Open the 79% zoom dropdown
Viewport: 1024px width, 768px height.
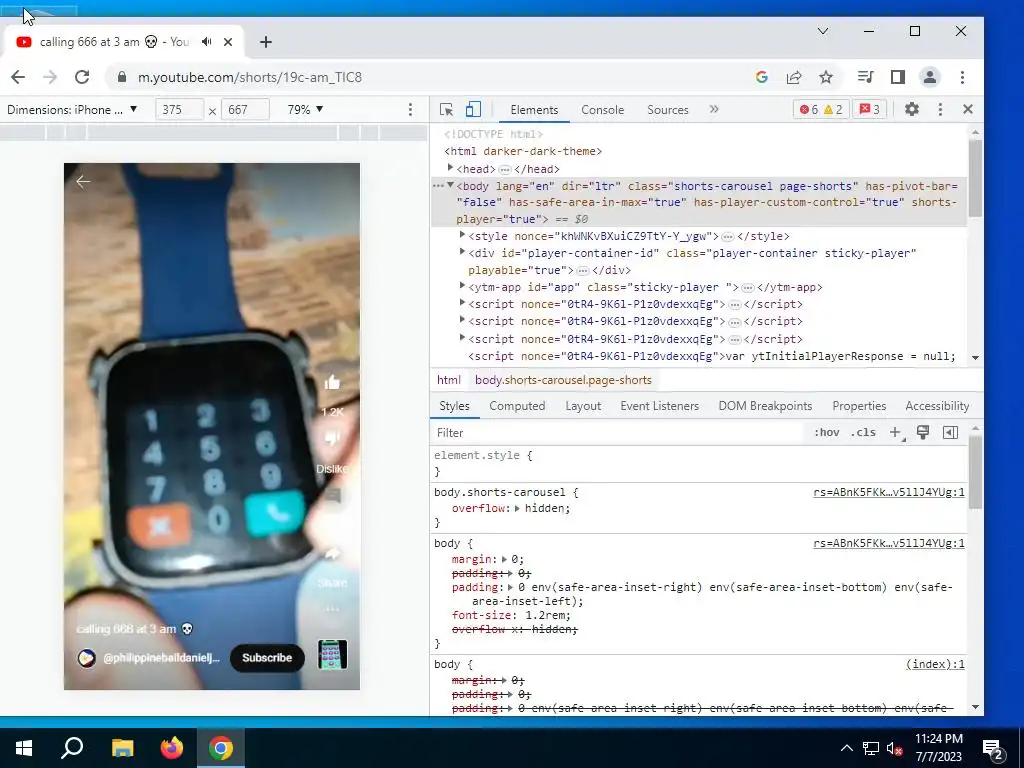coord(305,110)
